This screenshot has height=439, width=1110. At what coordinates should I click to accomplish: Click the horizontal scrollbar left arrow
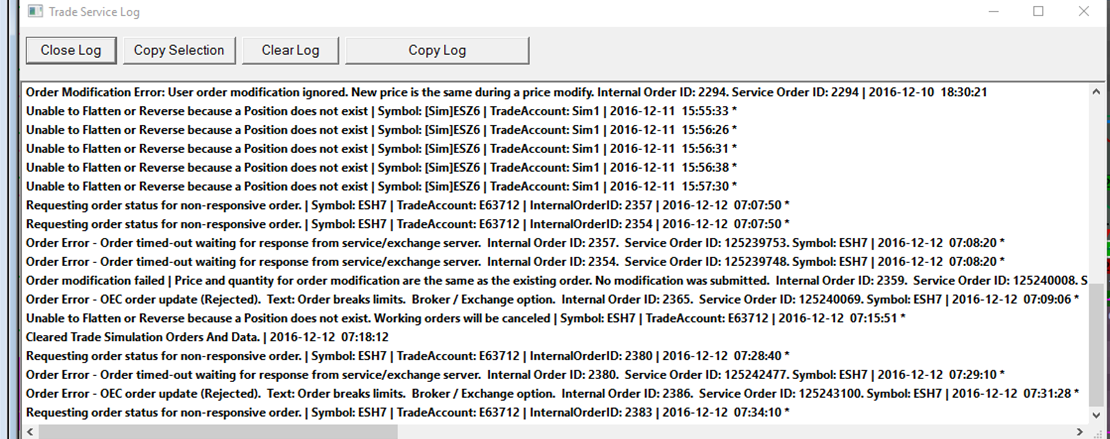pos(31,430)
